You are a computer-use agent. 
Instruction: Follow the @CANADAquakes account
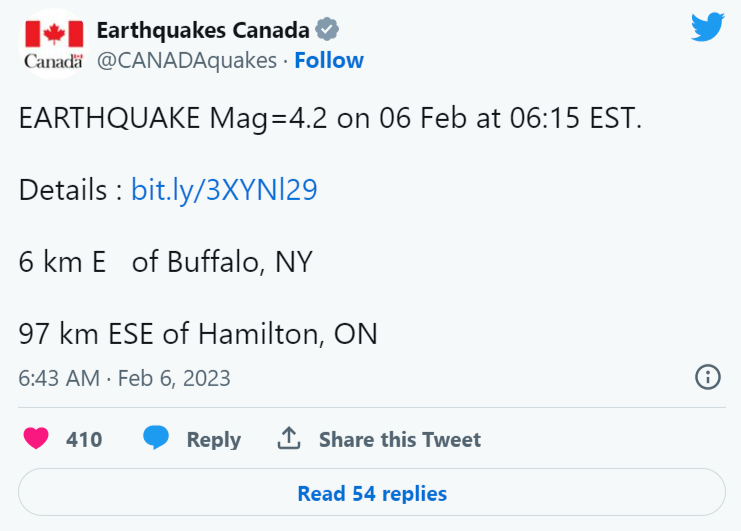[x=329, y=60]
